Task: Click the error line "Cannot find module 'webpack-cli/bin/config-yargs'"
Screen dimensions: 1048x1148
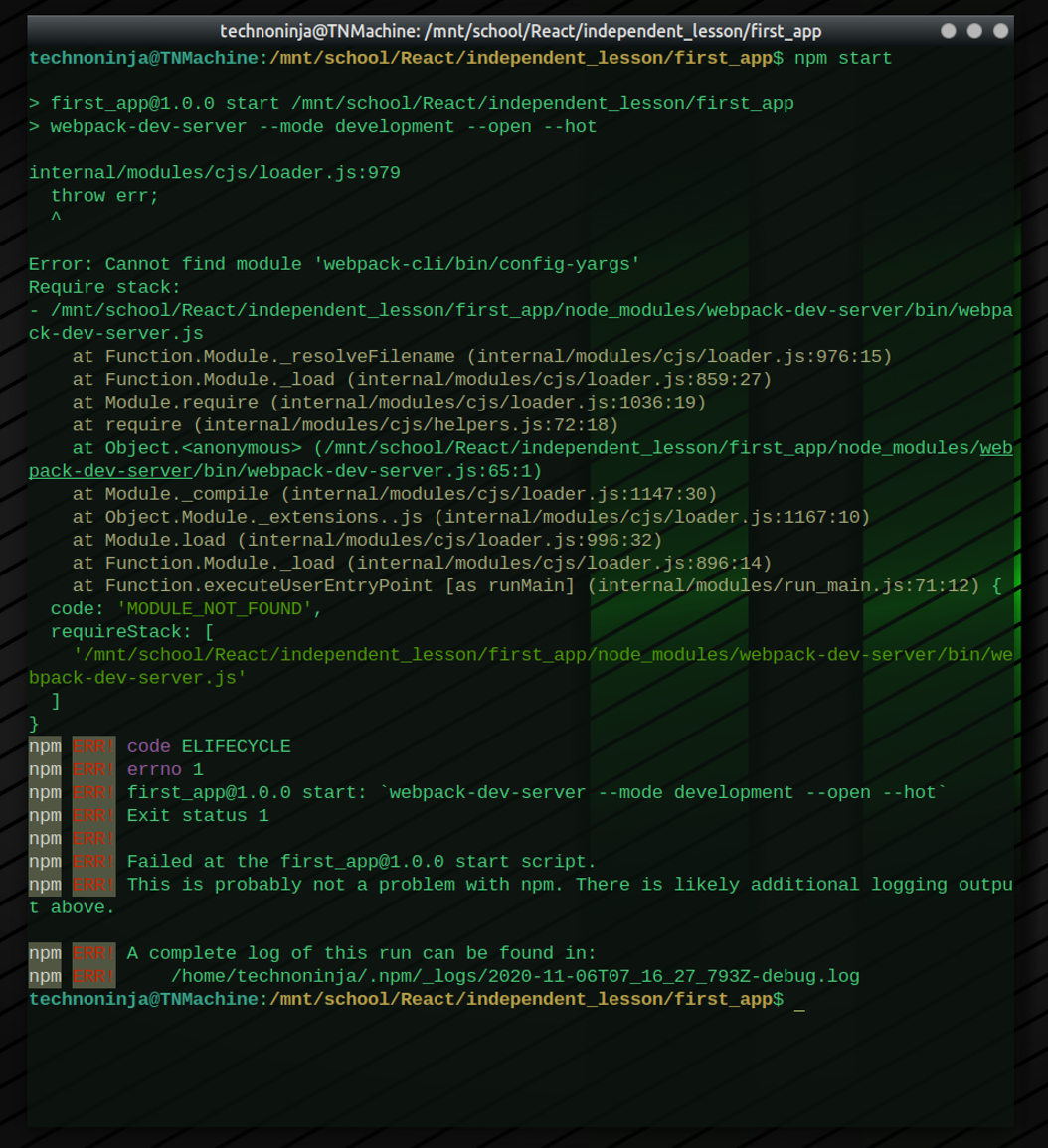Action: click(x=334, y=264)
